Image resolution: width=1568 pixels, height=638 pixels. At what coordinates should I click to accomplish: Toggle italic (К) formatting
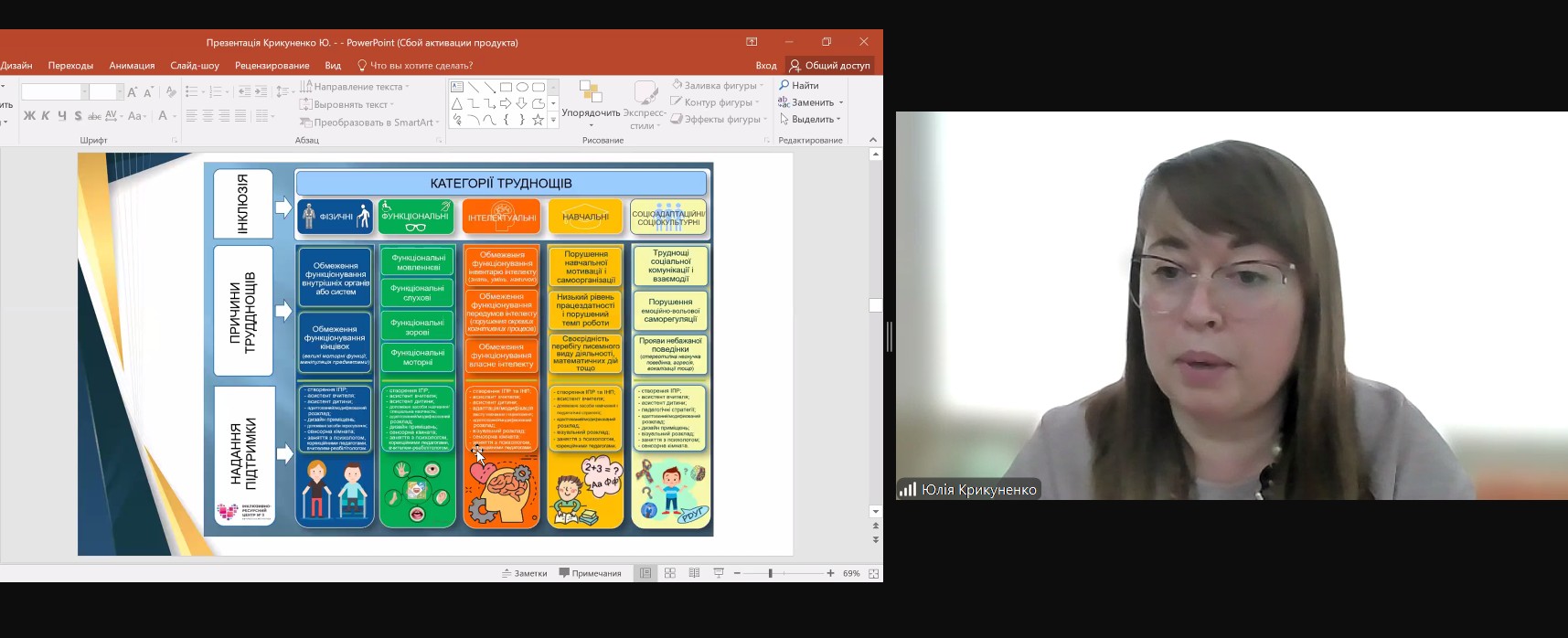[45, 116]
